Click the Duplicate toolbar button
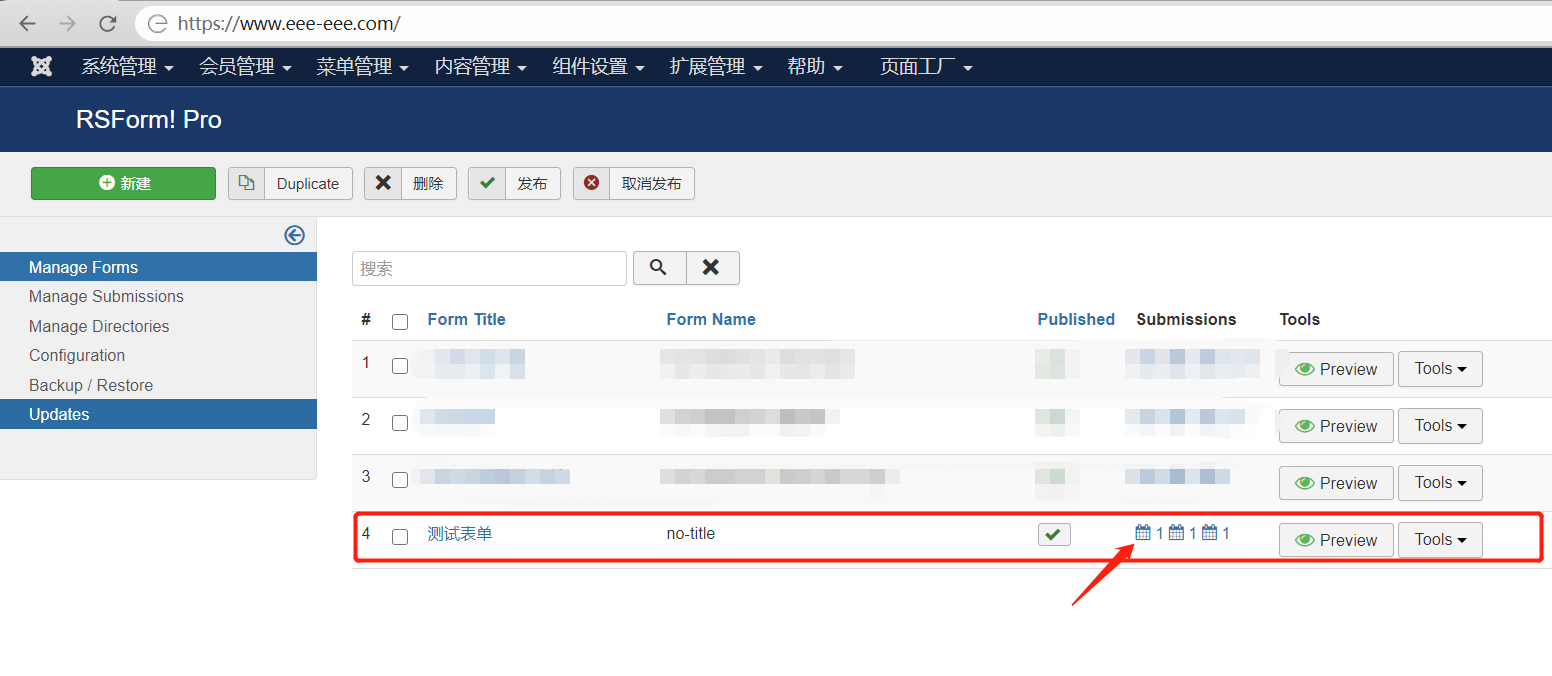The image size is (1552, 676). coord(290,184)
